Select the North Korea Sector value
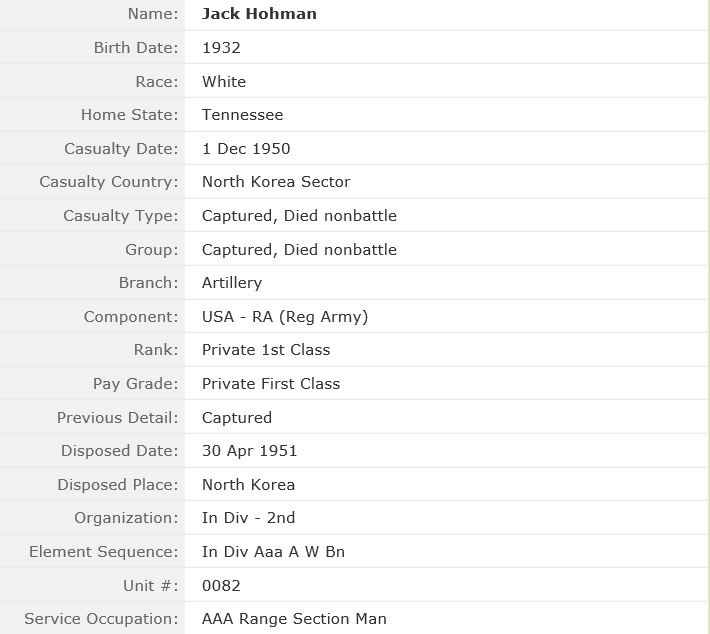 tap(276, 182)
